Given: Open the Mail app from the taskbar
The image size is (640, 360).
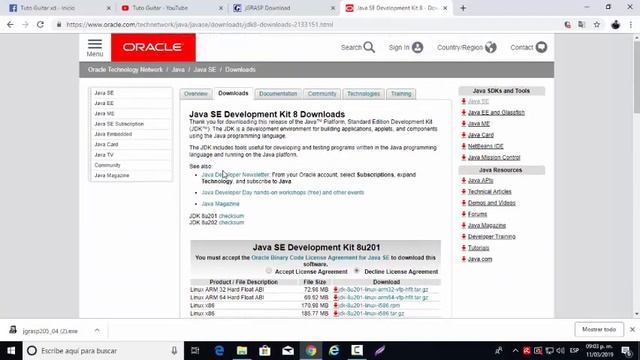Looking at the screenshot, I should (x=288, y=351).
